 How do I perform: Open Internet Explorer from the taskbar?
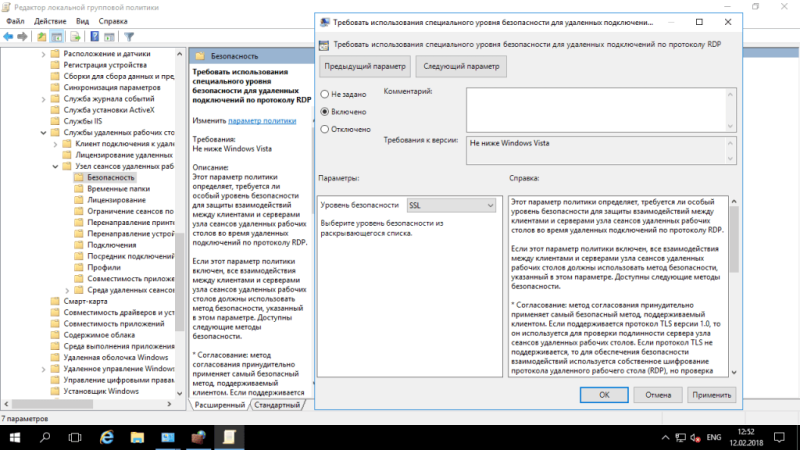(107, 437)
